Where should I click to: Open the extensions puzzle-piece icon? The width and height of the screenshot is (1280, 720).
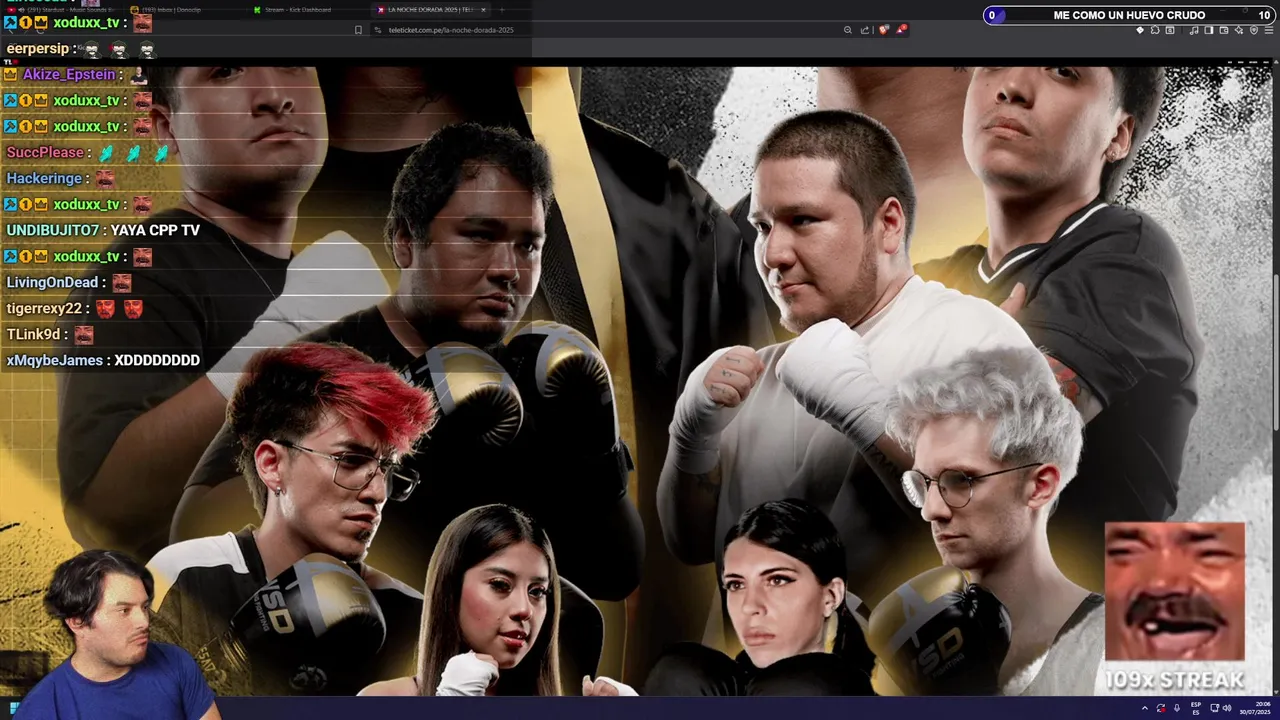pyautogui.click(x=1155, y=30)
